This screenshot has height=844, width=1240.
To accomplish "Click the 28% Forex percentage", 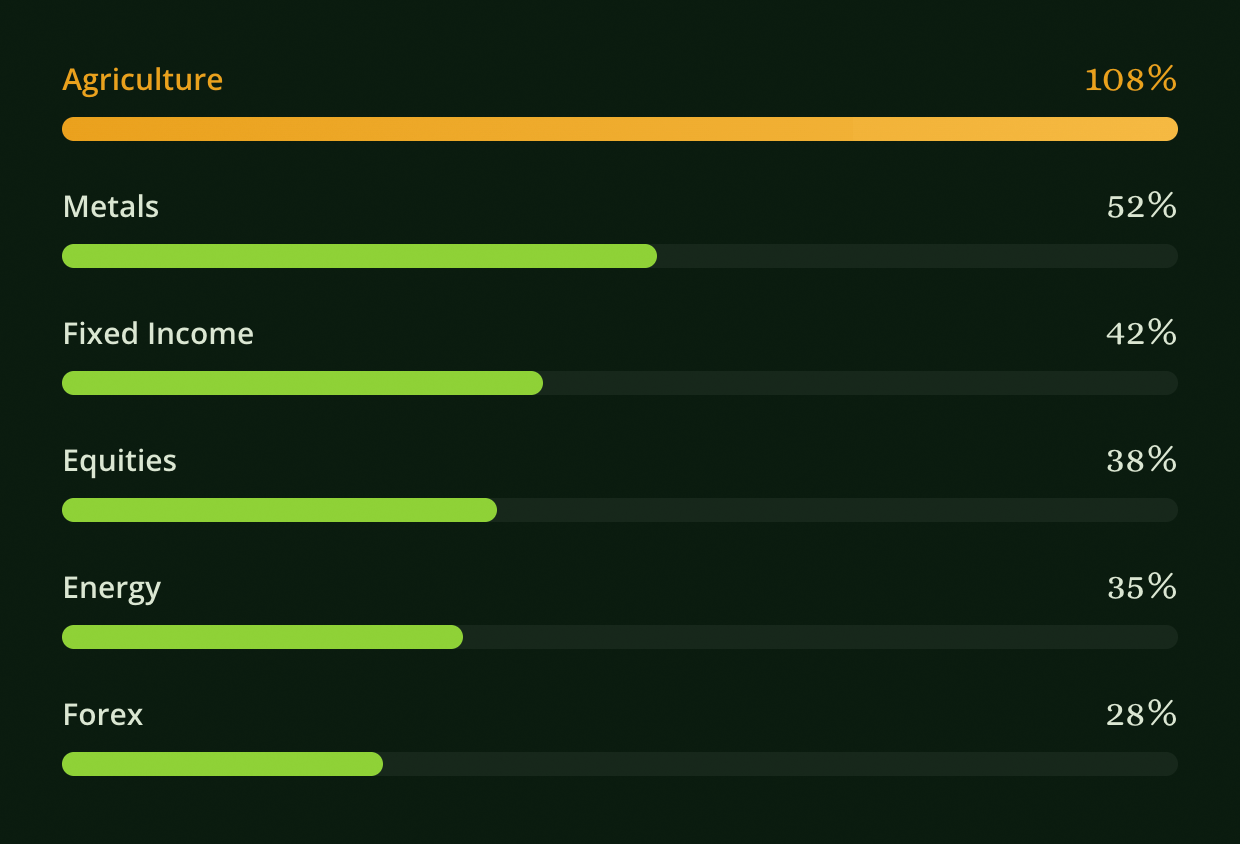I will (x=1142, y=714).
